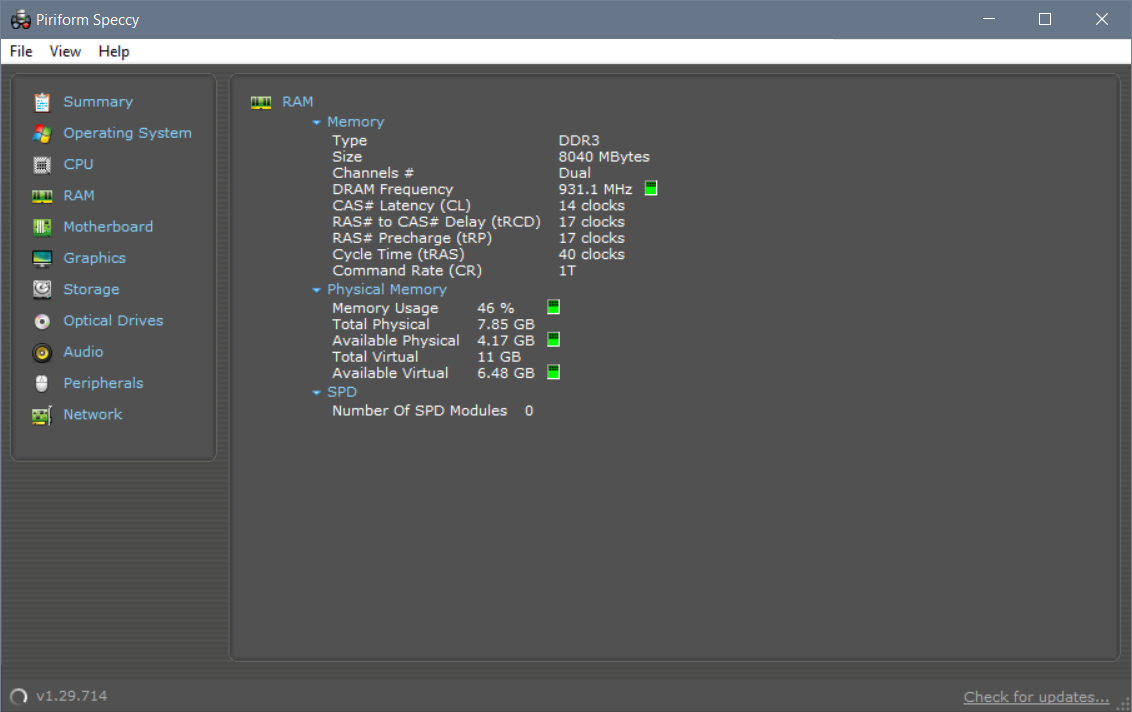Collapse the SPD section

click(316, 393)
